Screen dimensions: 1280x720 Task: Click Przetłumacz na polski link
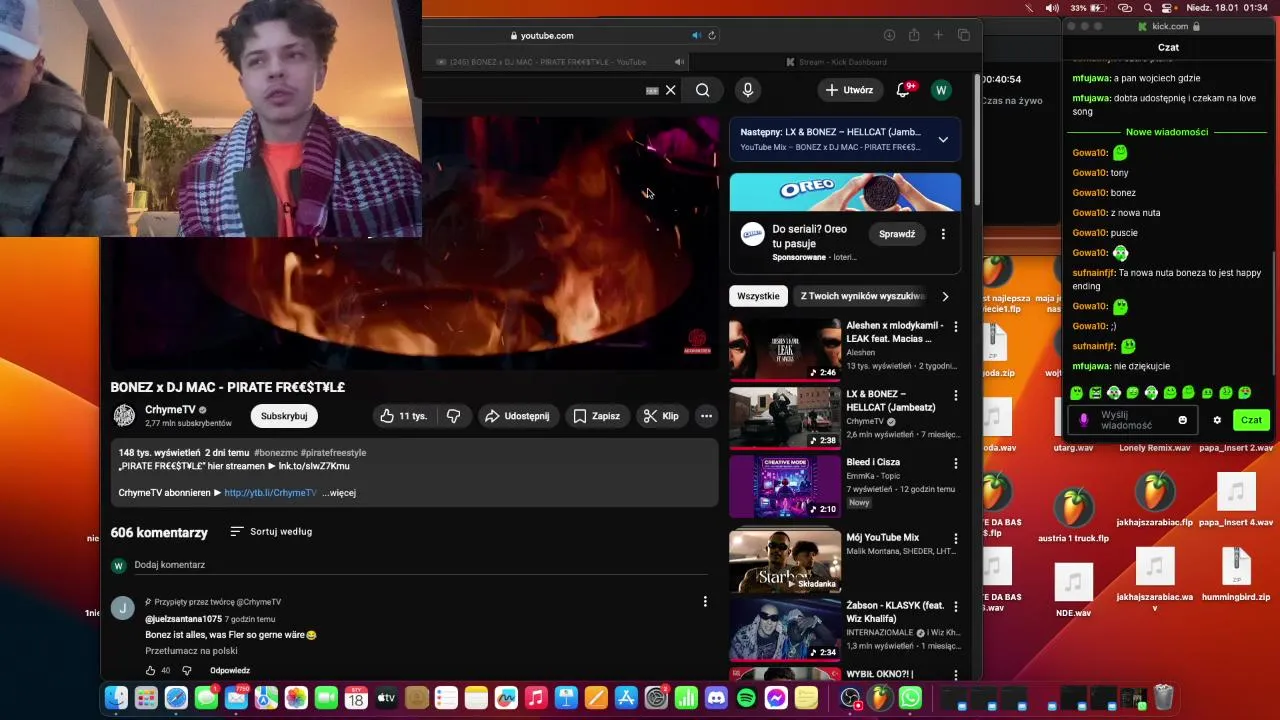click(191, 651)
